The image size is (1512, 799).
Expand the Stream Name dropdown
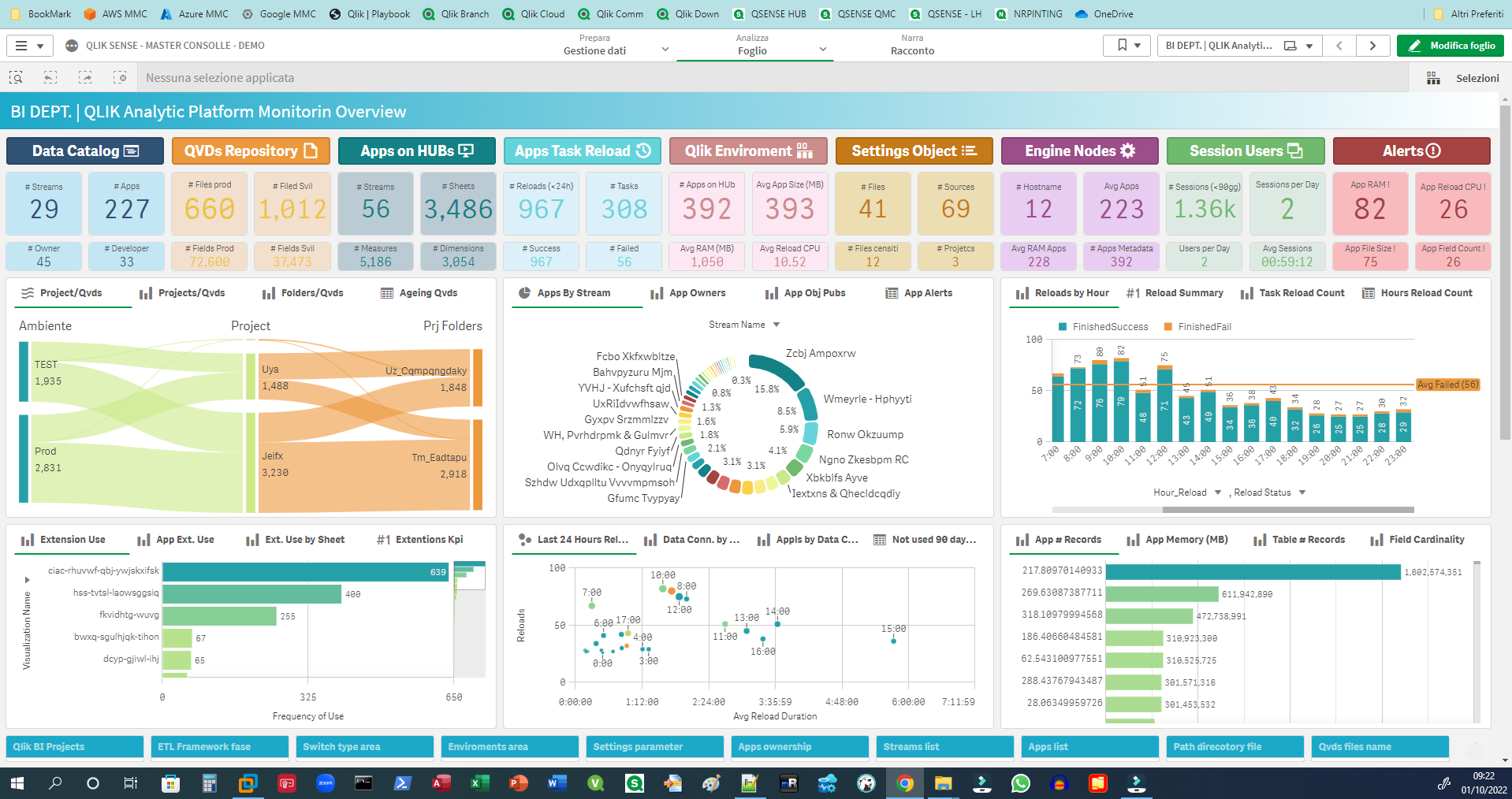coord(776,324)
